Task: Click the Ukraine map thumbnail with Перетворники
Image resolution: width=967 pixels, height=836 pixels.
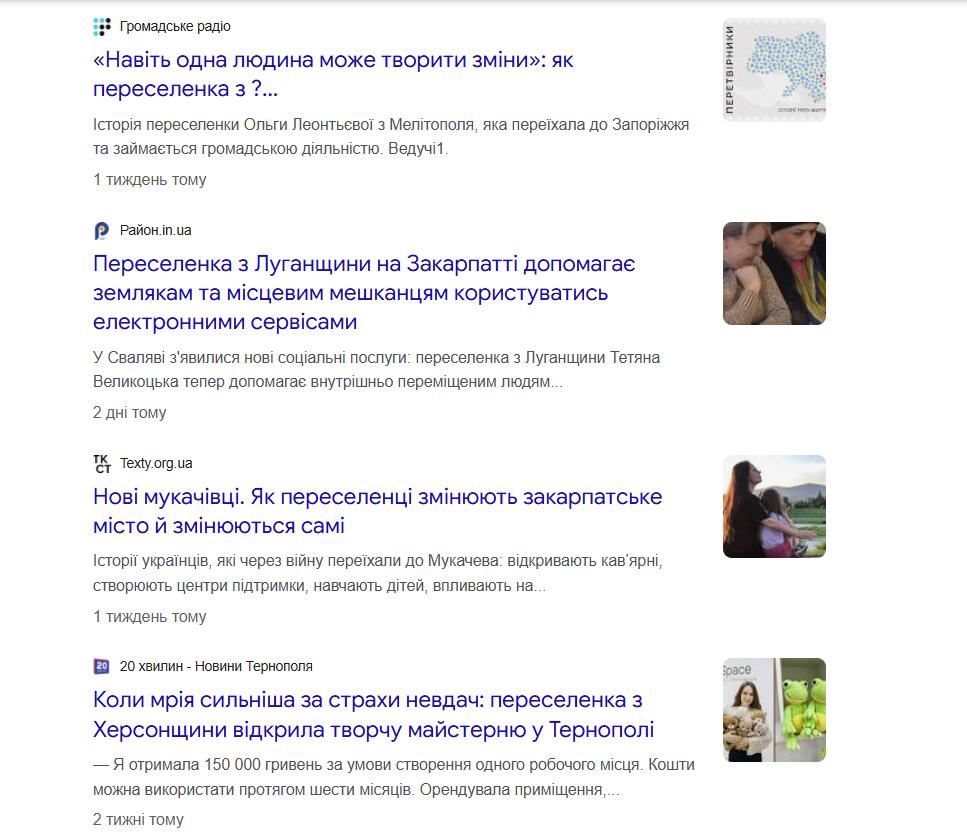Action: [x=774, y=70]
